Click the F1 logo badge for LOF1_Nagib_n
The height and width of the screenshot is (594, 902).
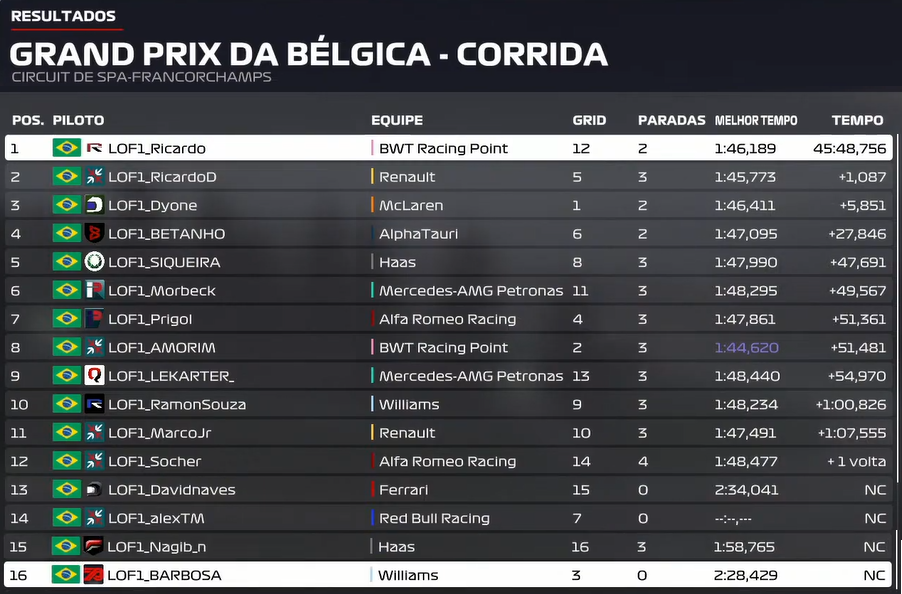point(94,546)
